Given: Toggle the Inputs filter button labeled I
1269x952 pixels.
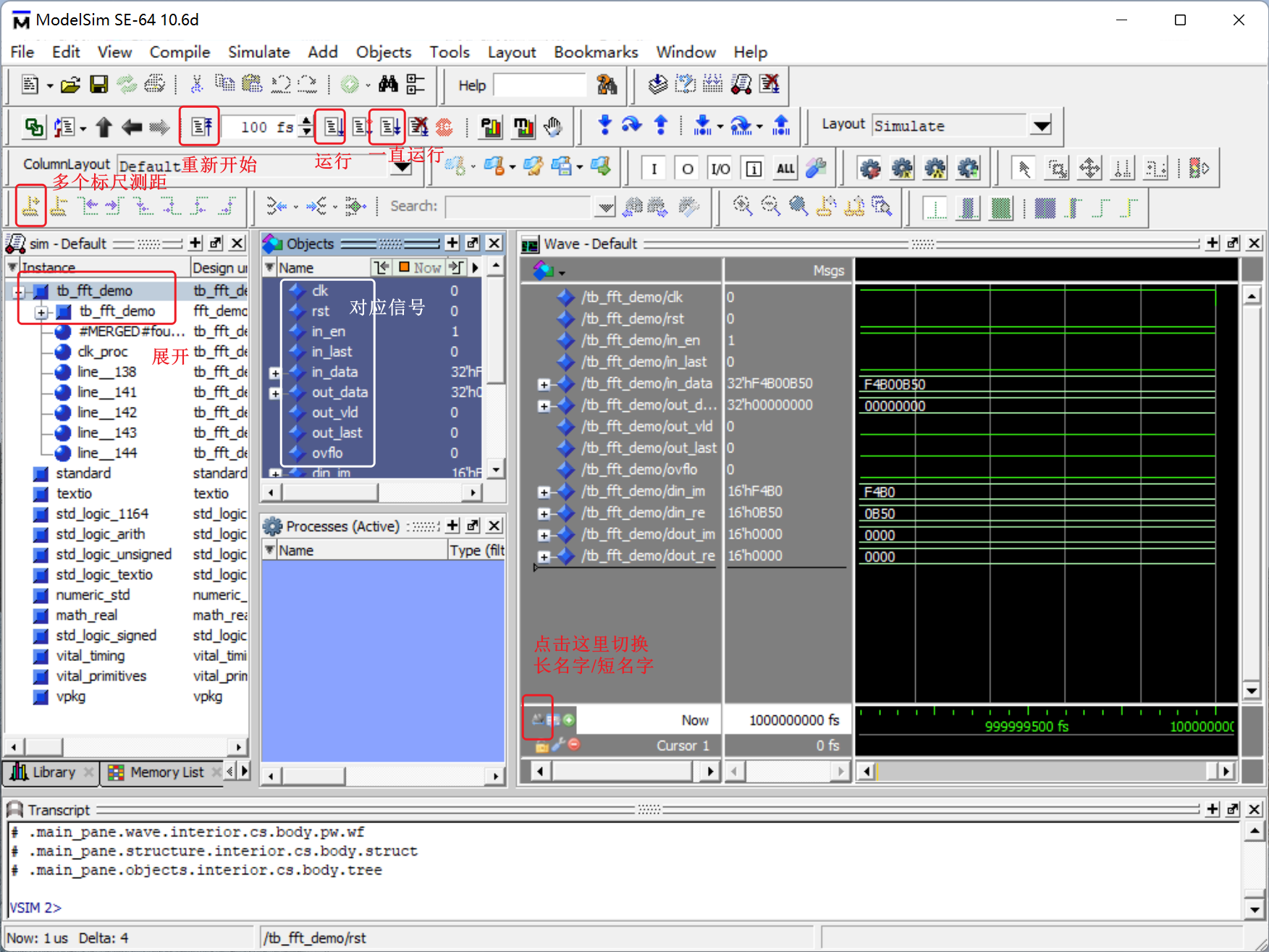Looking at the screenshot, I should point(654,169).
